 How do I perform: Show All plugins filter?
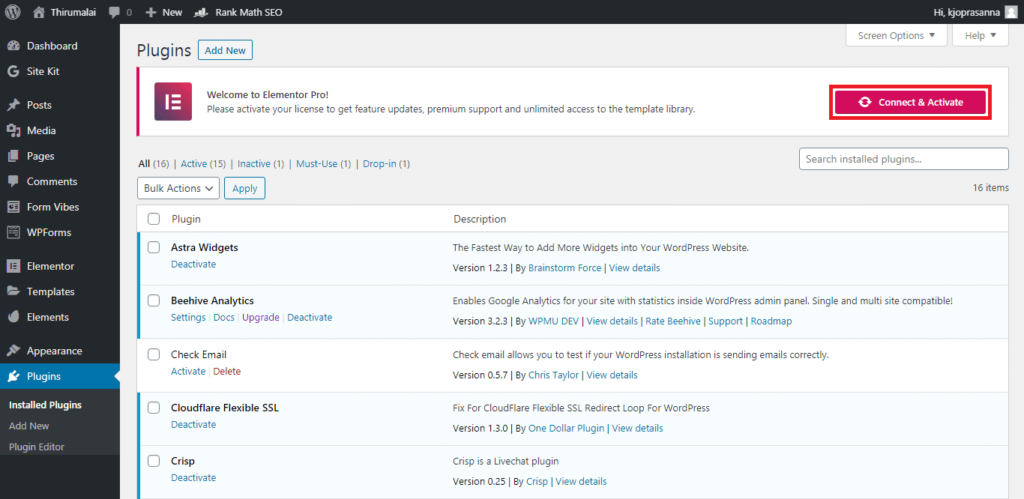(144, 163)
